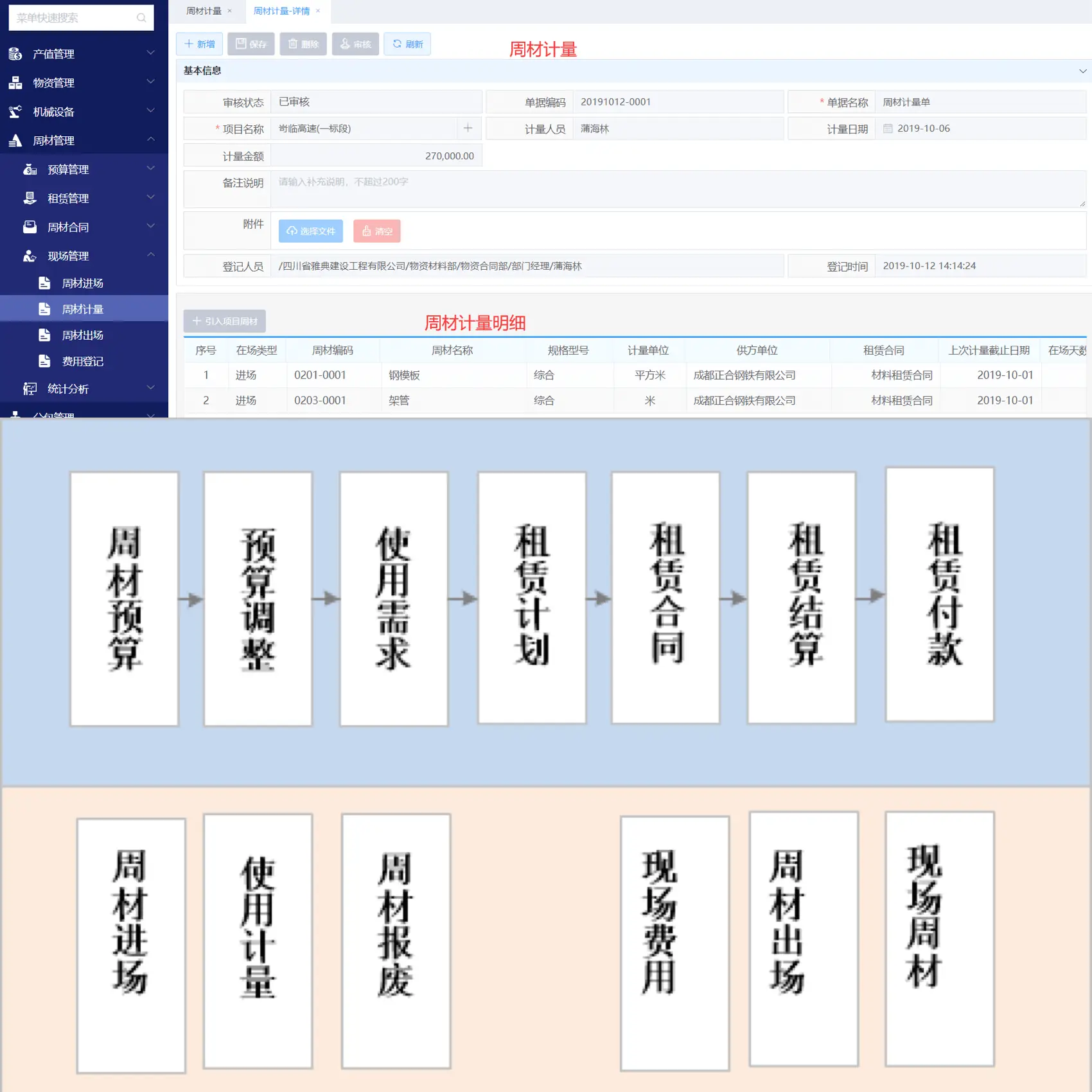Click the calendar icon in 计量日期 field

(x=888, y=128)
